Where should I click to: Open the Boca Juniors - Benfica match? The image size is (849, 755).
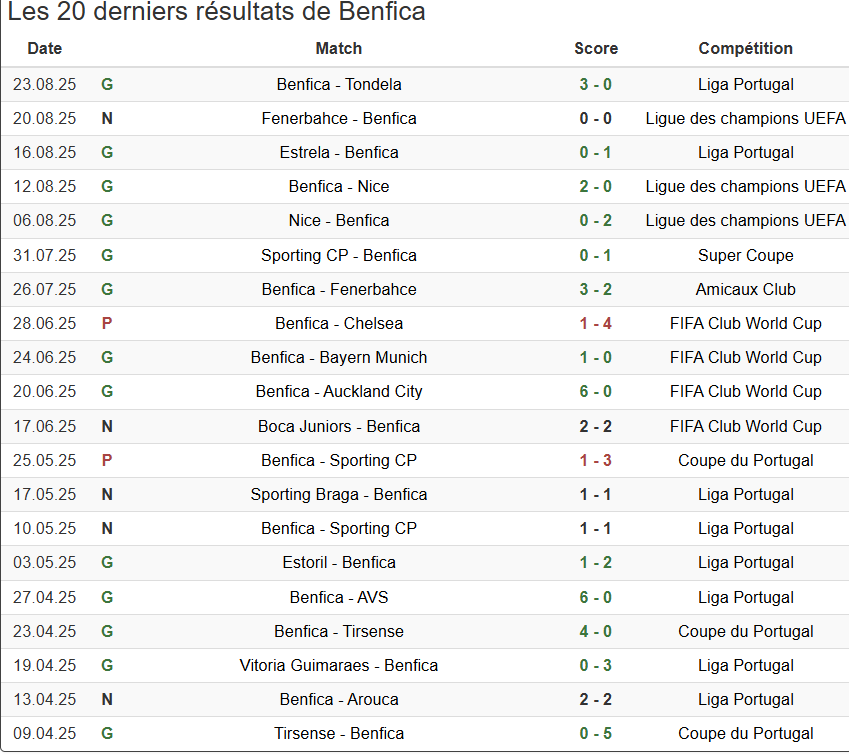[x=339, y=426]
